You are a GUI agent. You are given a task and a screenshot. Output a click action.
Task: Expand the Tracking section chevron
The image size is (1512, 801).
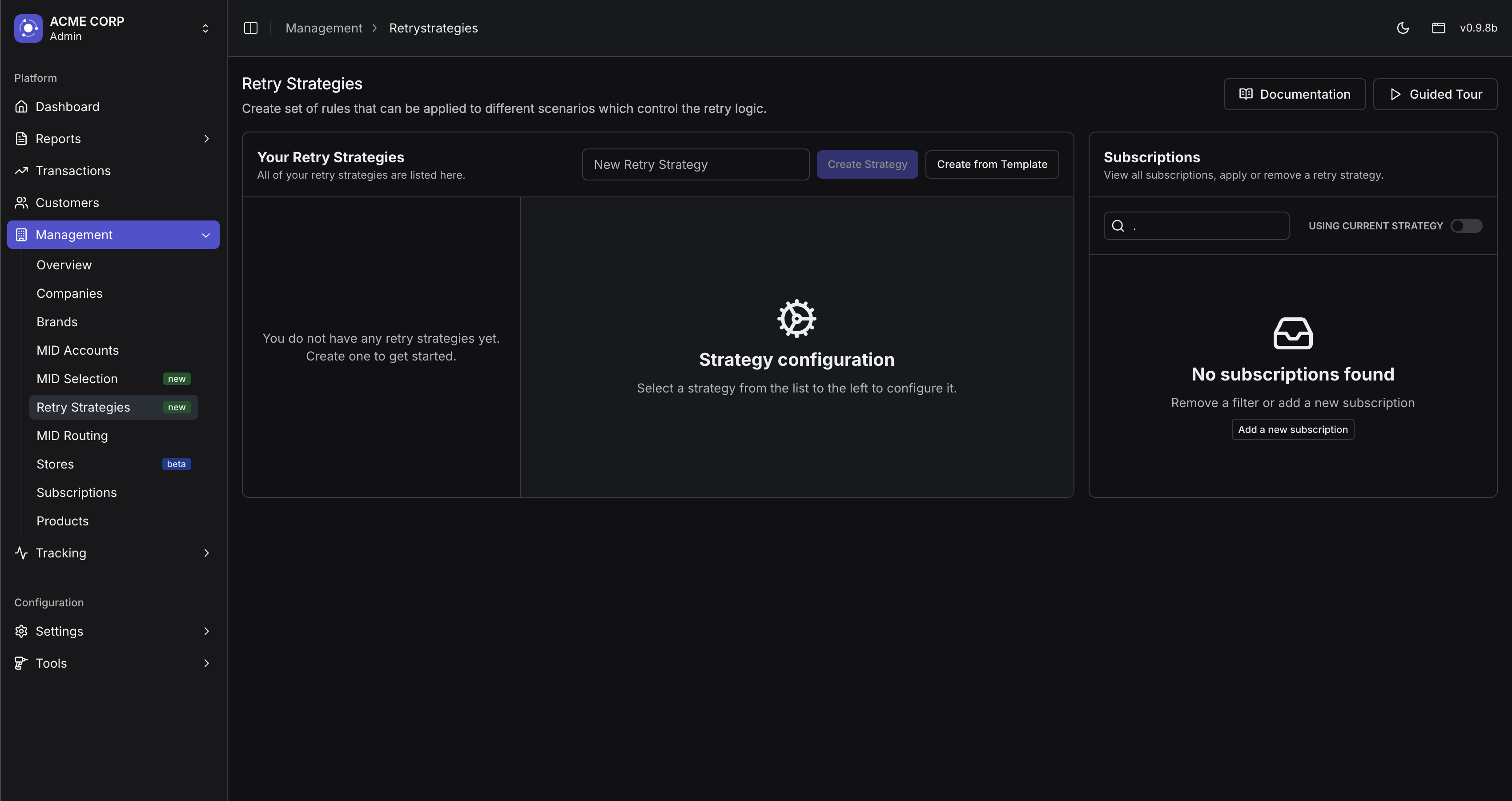(x=206, y=553)
